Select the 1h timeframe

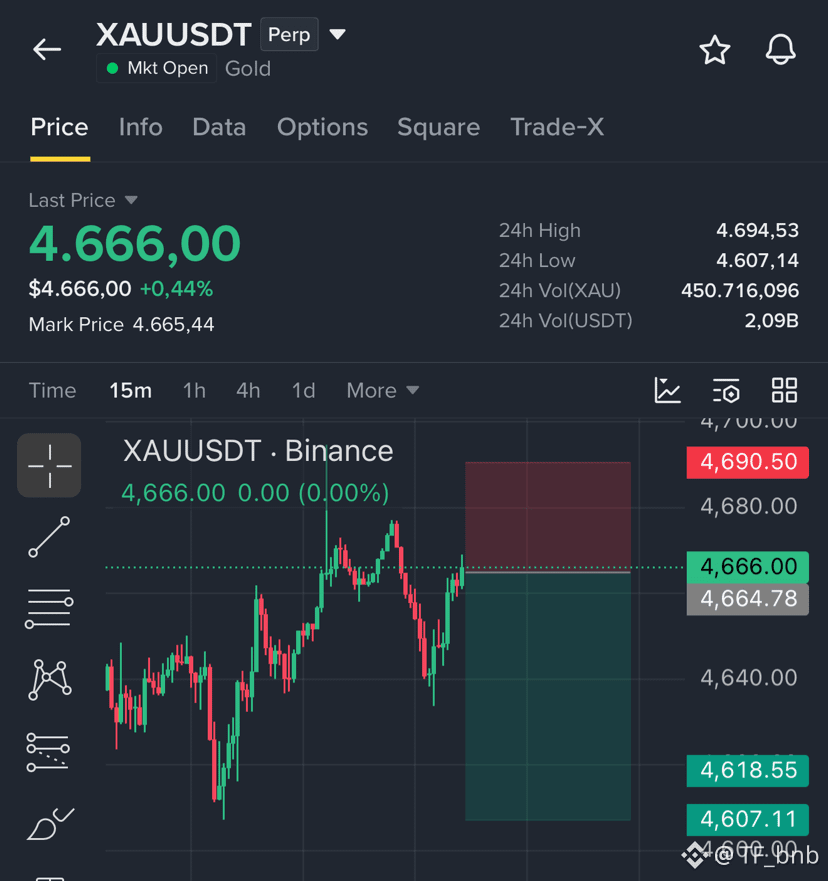pos(194,390)
